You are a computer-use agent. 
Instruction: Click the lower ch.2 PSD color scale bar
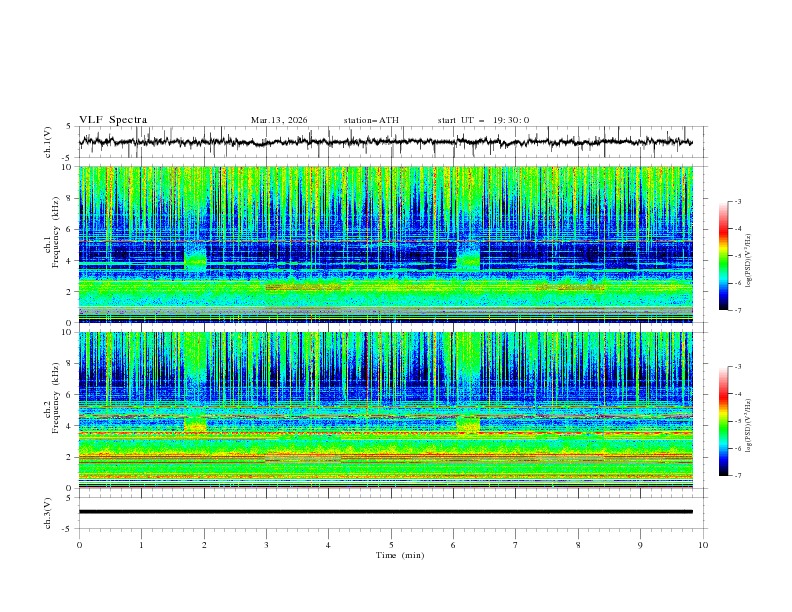[x=724, y=421]
